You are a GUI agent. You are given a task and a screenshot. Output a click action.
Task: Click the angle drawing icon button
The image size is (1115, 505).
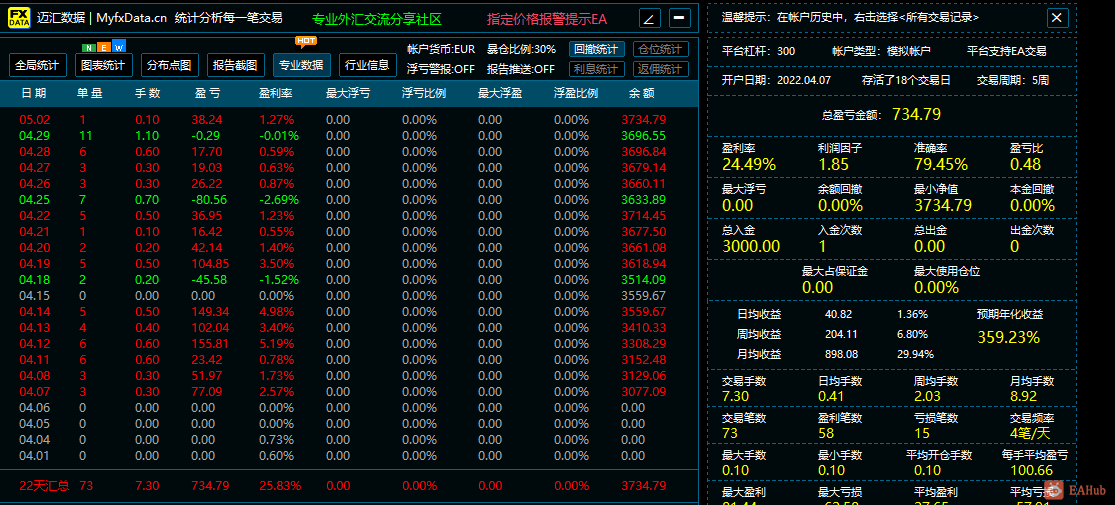[649, 18]
